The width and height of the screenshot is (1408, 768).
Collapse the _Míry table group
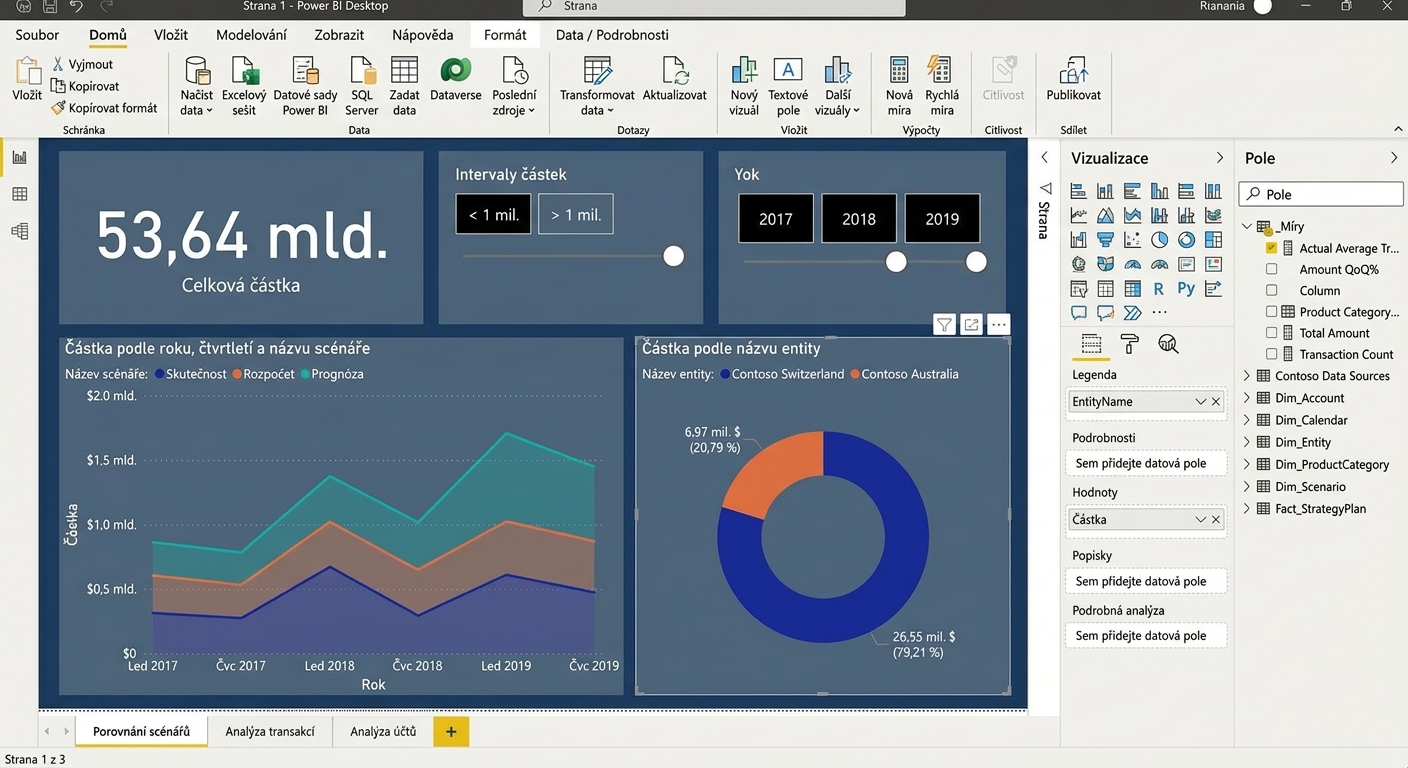coord(1247,226)
